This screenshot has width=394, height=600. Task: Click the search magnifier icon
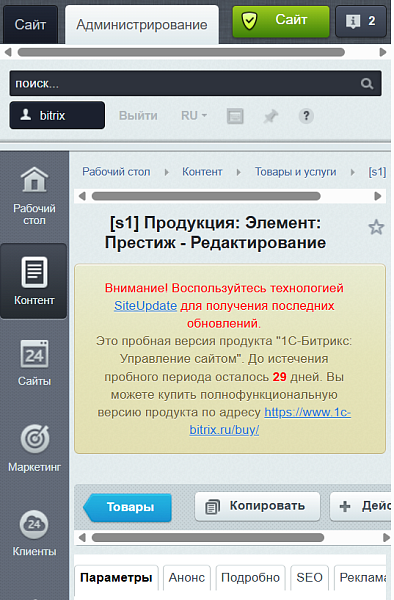[x=367, y=83]
